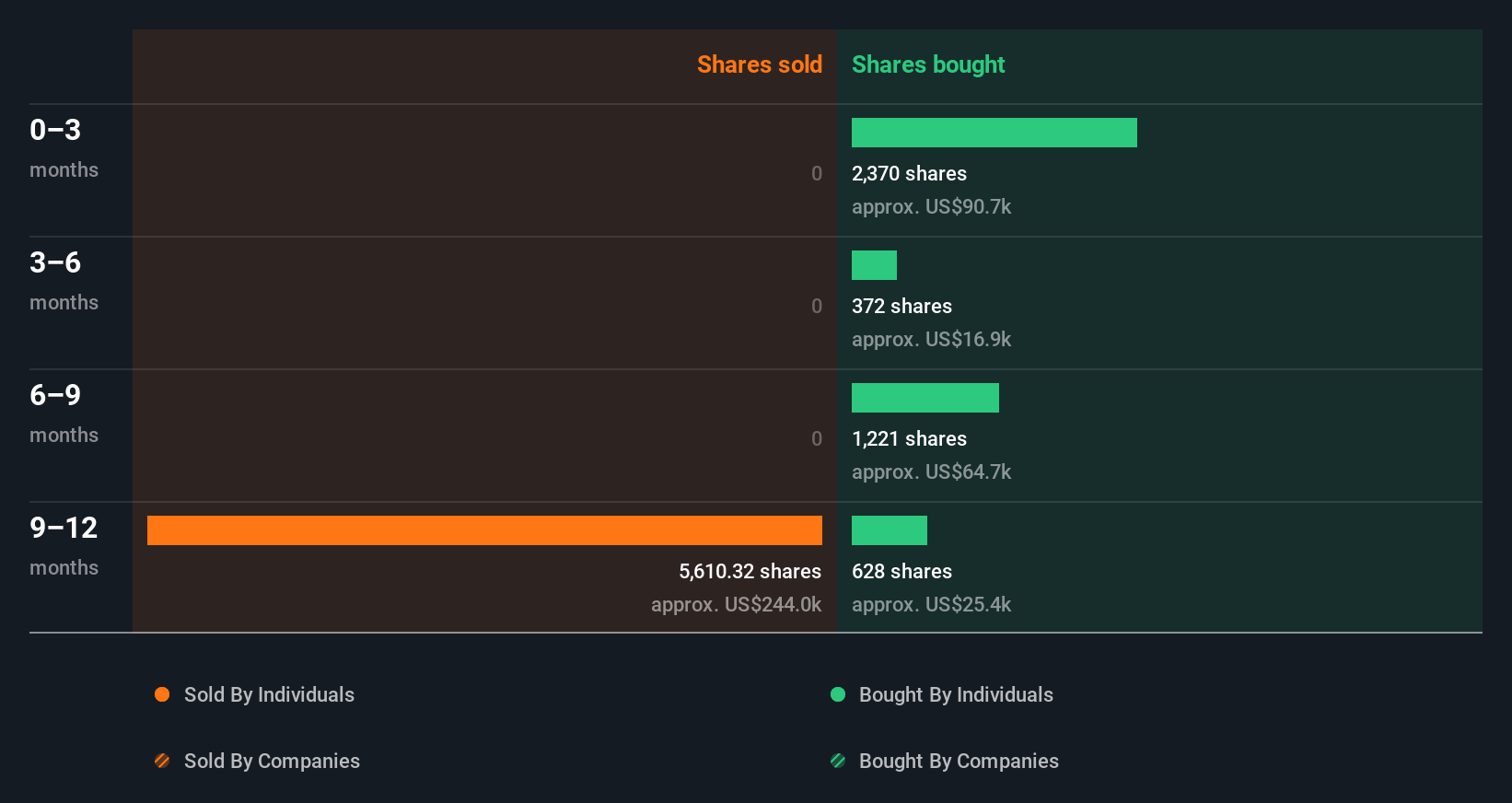Click the zero sold value in 3–6 months row
Image resolution: width=1512 pixels, height=803 pixels.
(x=817, y=306)
